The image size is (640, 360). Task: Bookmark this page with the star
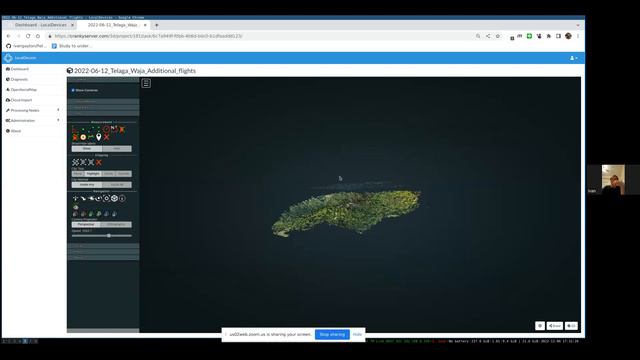[498, 36]
